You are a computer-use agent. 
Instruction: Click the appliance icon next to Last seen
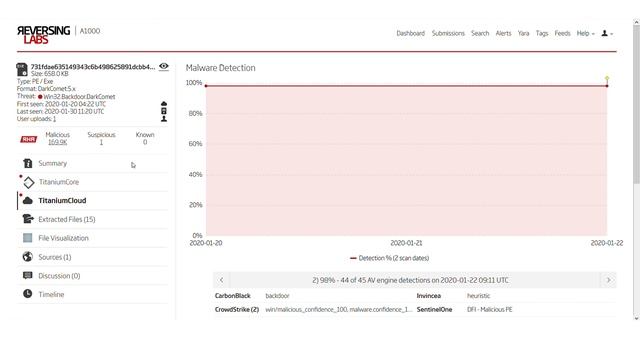click(x=164, y=111)
